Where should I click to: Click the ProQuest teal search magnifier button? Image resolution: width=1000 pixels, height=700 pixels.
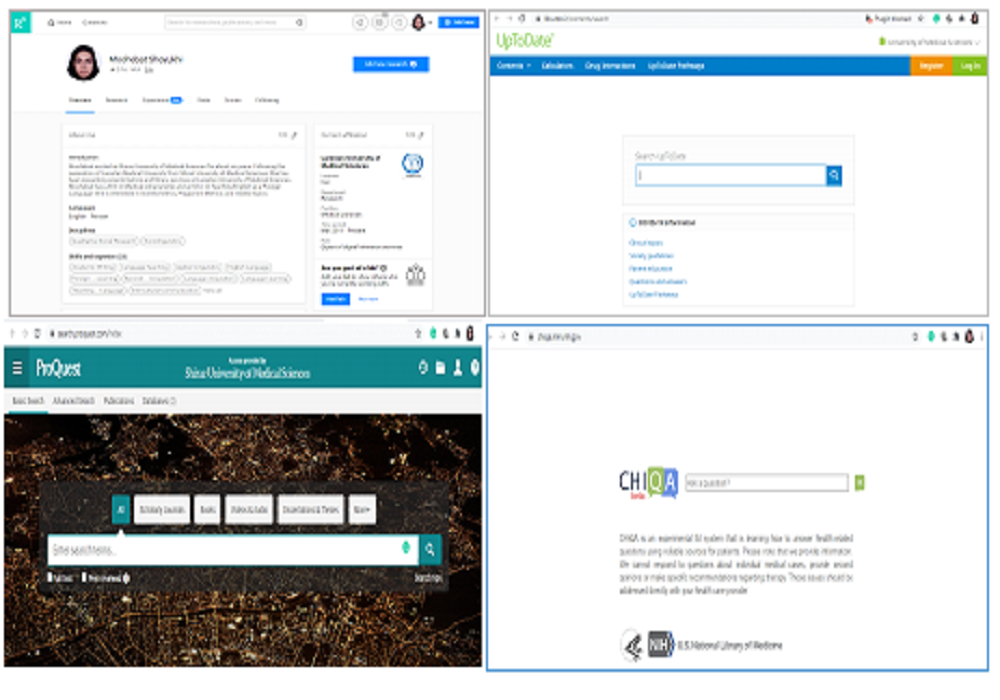[430, 550]
